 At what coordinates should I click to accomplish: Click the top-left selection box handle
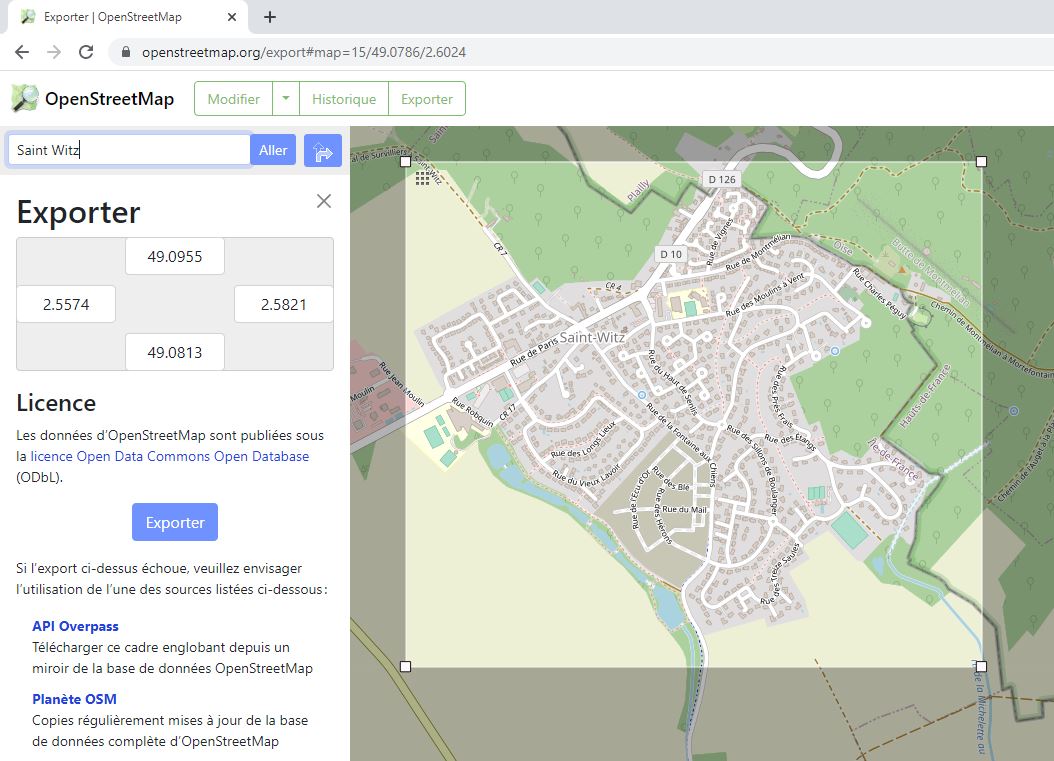[405, 161]
